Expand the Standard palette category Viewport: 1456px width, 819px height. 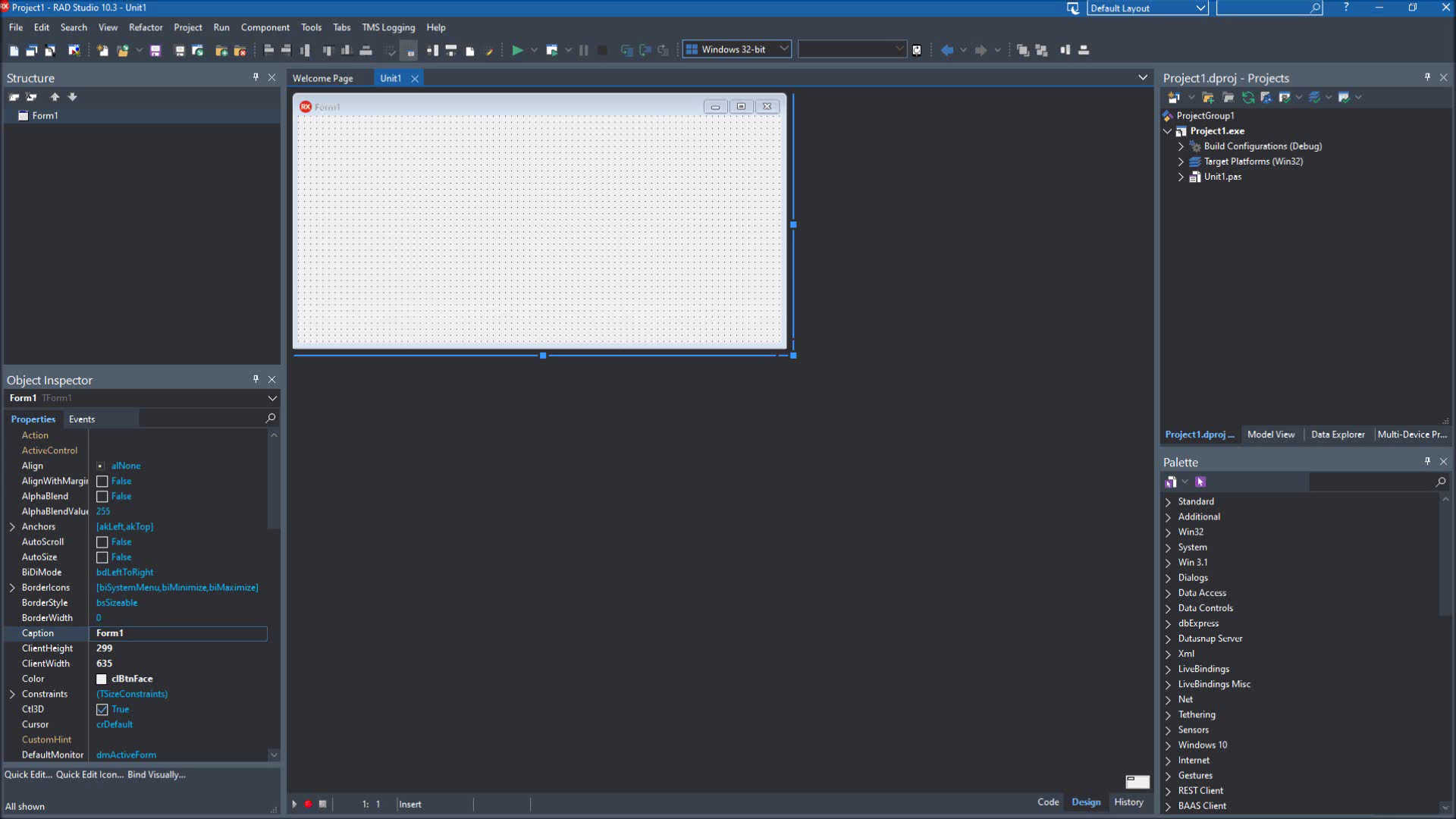(1168, 502)
